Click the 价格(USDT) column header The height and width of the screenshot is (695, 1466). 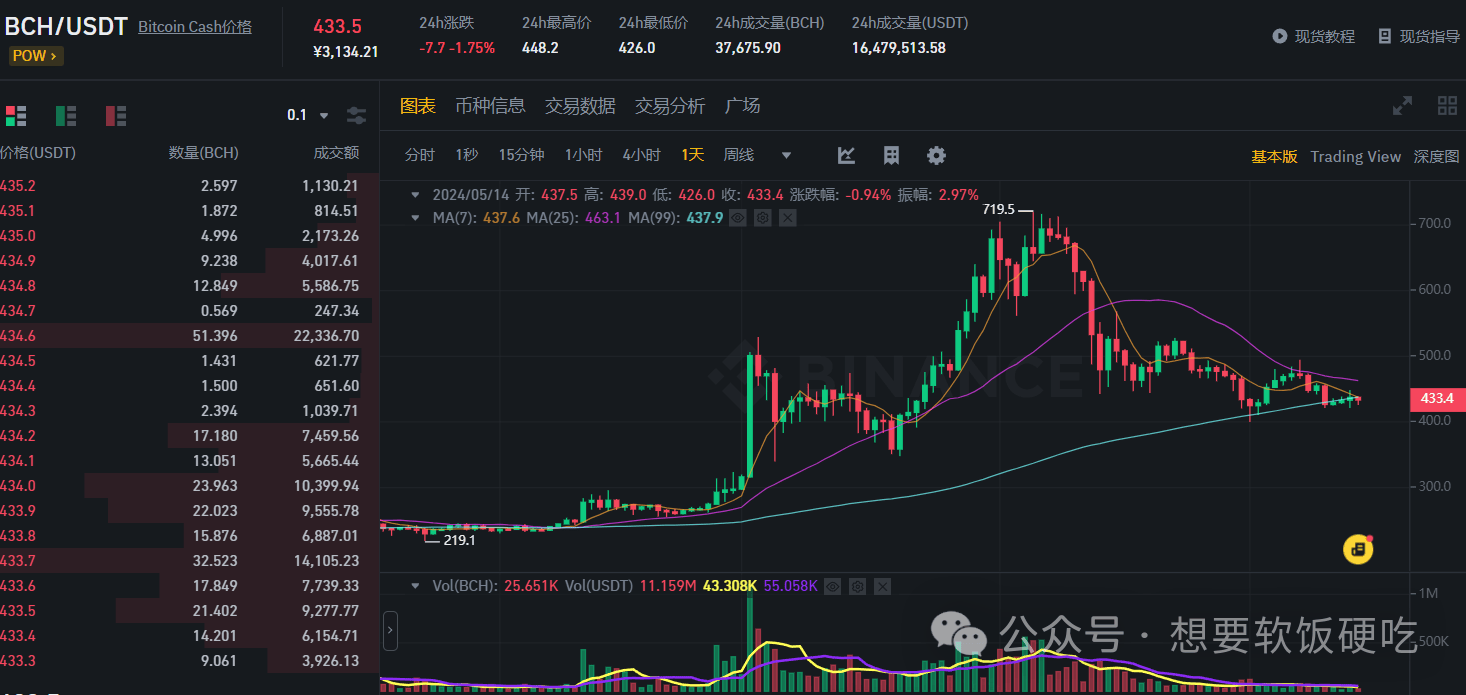tap(37, 153)
